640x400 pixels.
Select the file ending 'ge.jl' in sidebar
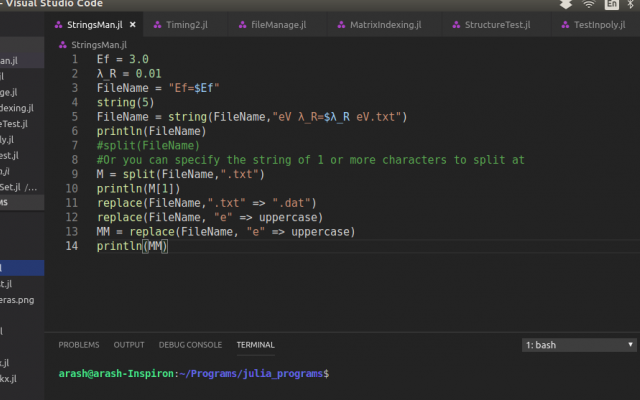click(x=9, y=92)
